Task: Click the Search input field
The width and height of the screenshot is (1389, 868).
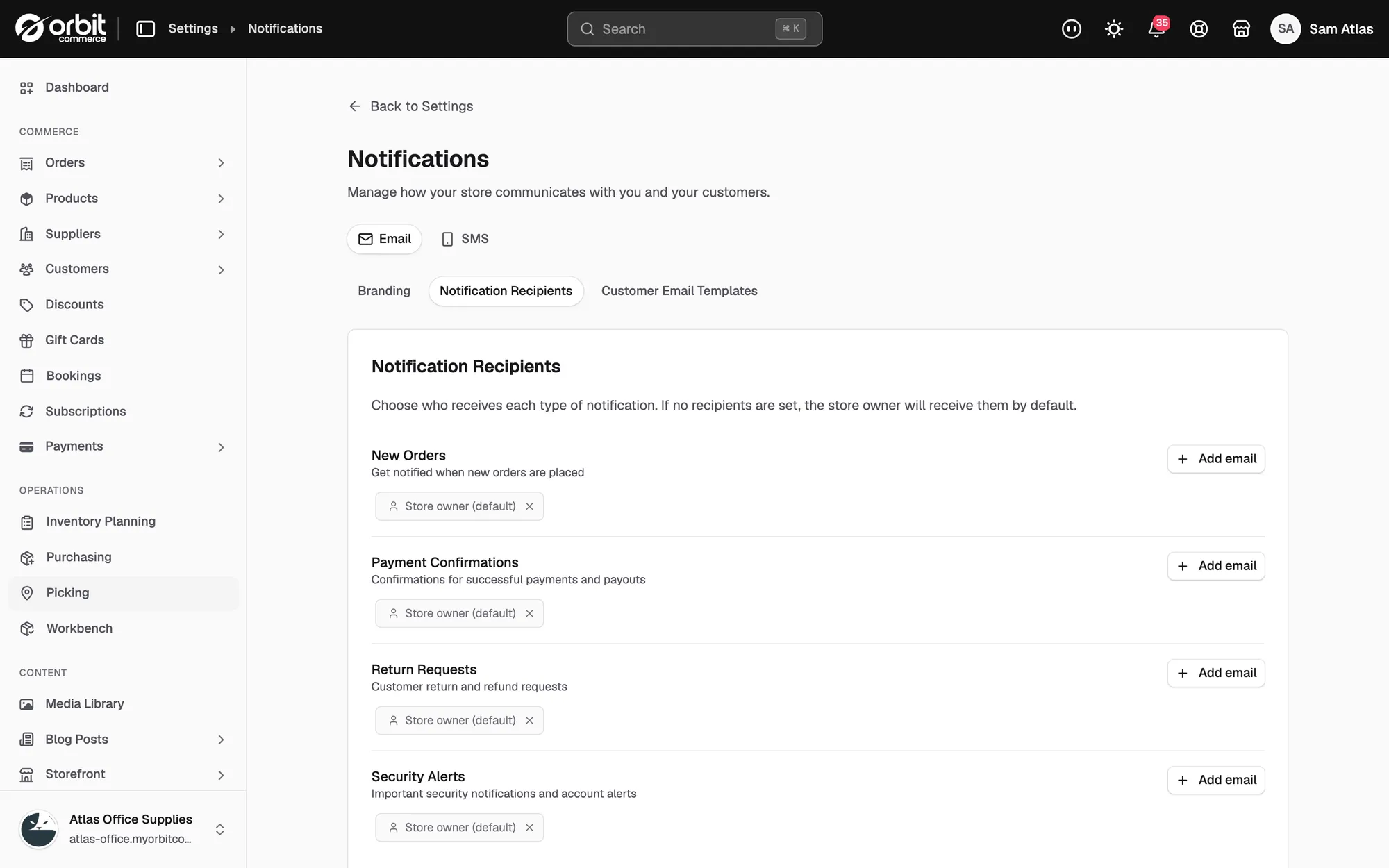Action: point(694,28)
